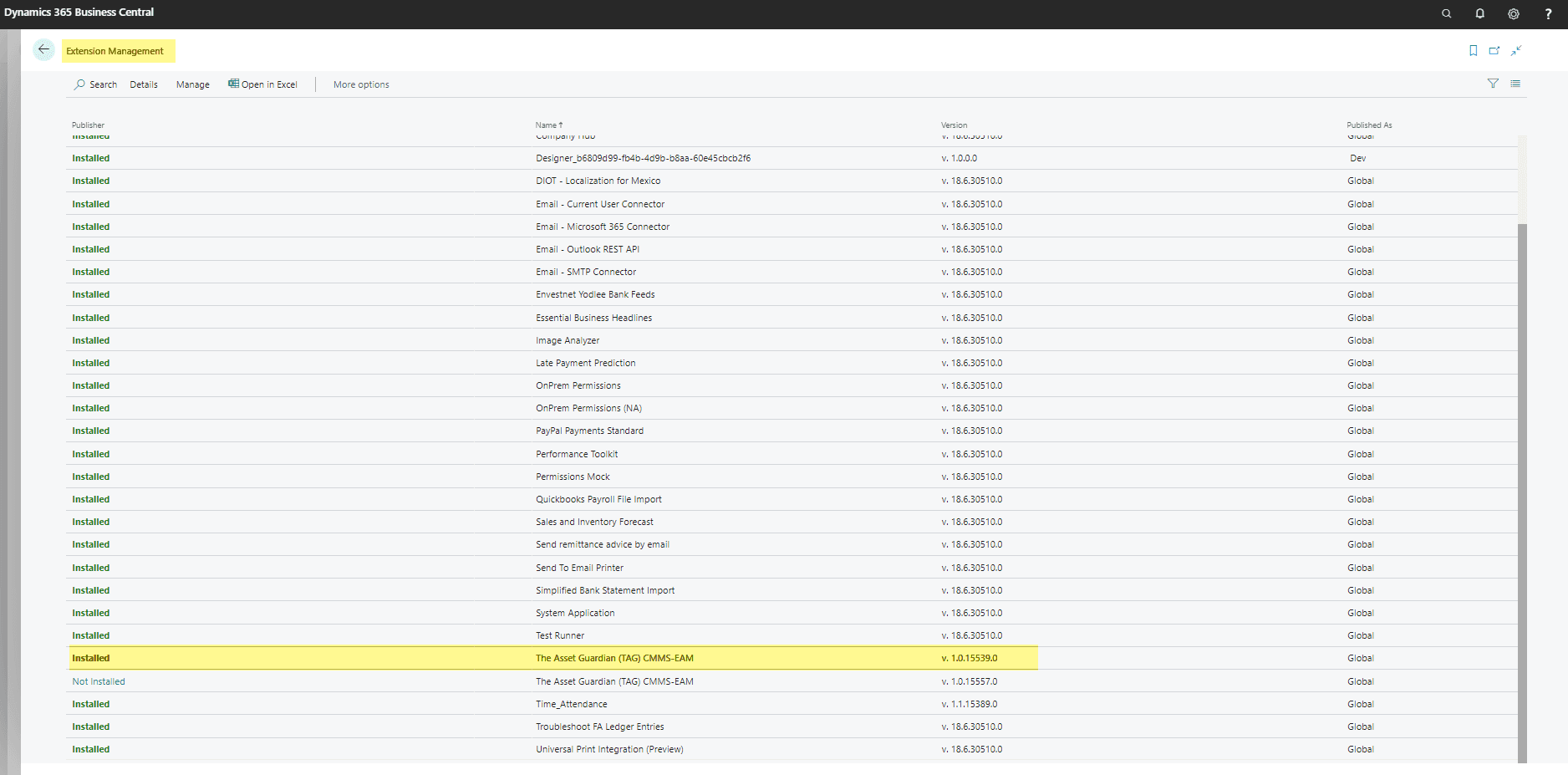Image resolution: width=1568 pixels, height=775 pixels.
Task: Collapse the page with the shrink arrows icon
Action: (1516, 51)
